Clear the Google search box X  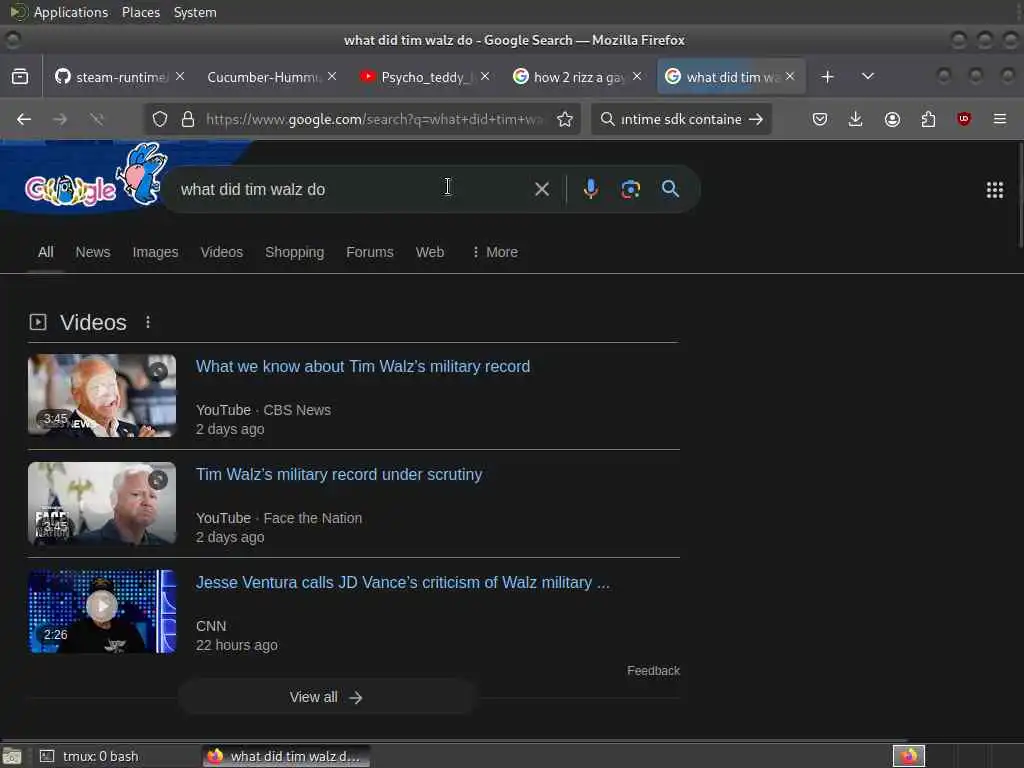pyautogui.click(x=541, y=189)
